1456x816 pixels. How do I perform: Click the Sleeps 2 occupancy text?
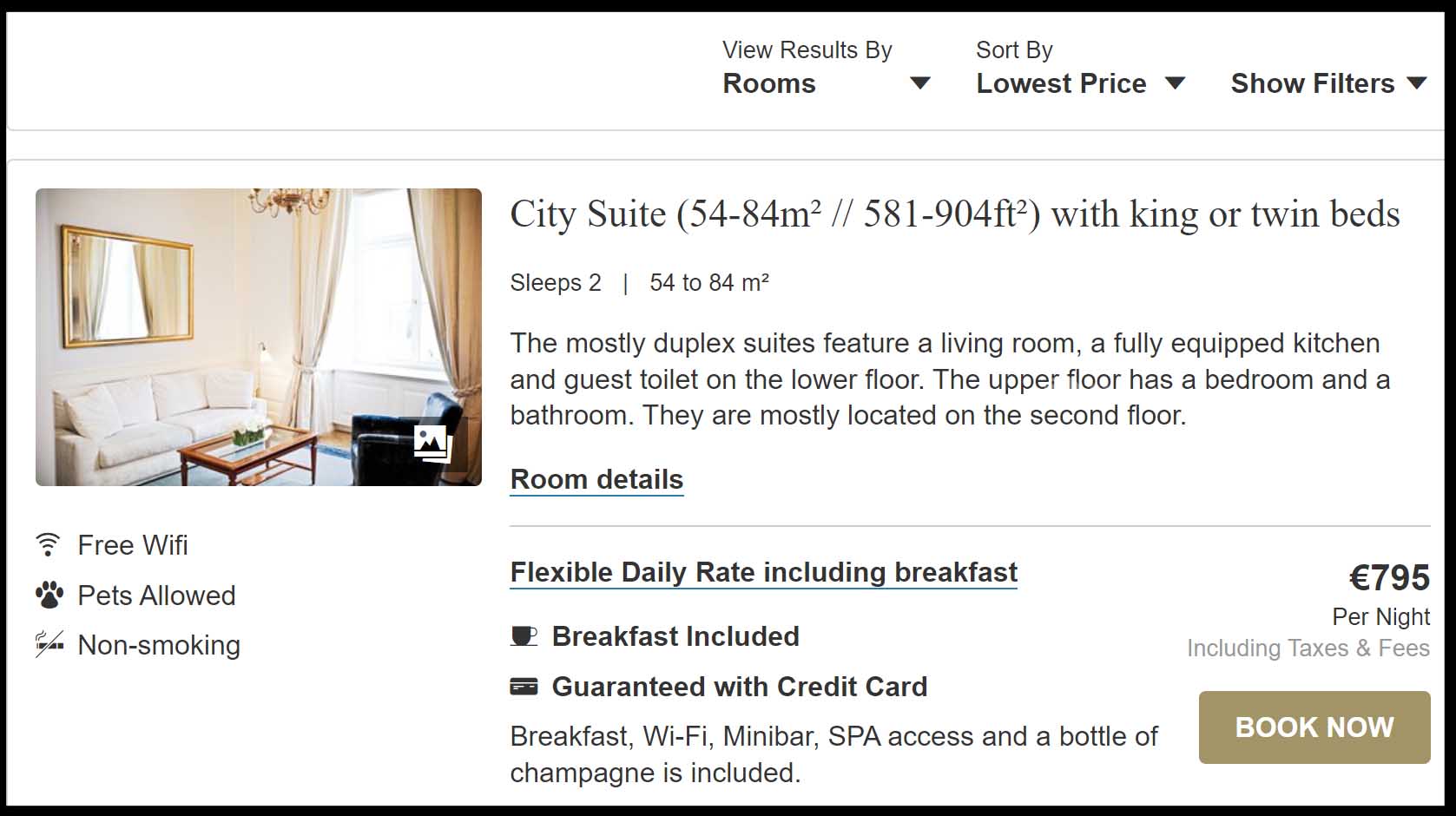(556, 283)
